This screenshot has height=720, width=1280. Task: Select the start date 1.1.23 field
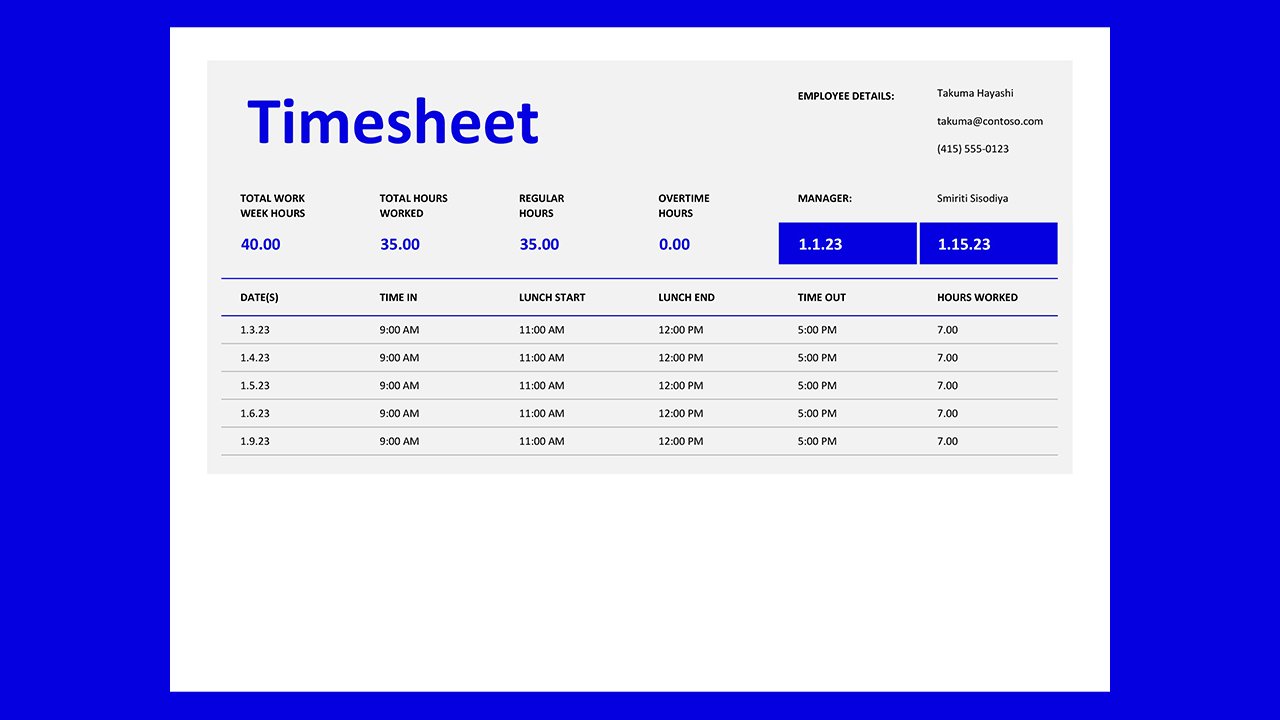click(x=847, y=243)
